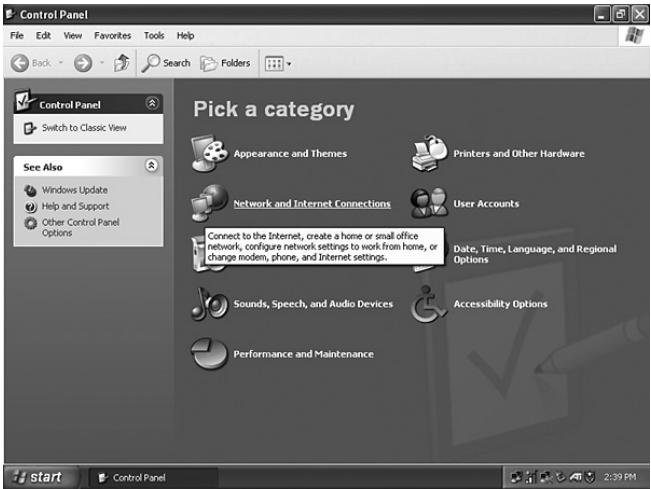This screenshot has height=489, width=651.
Task: Click the Back toolbar button
Action: [x=31, y=63]
